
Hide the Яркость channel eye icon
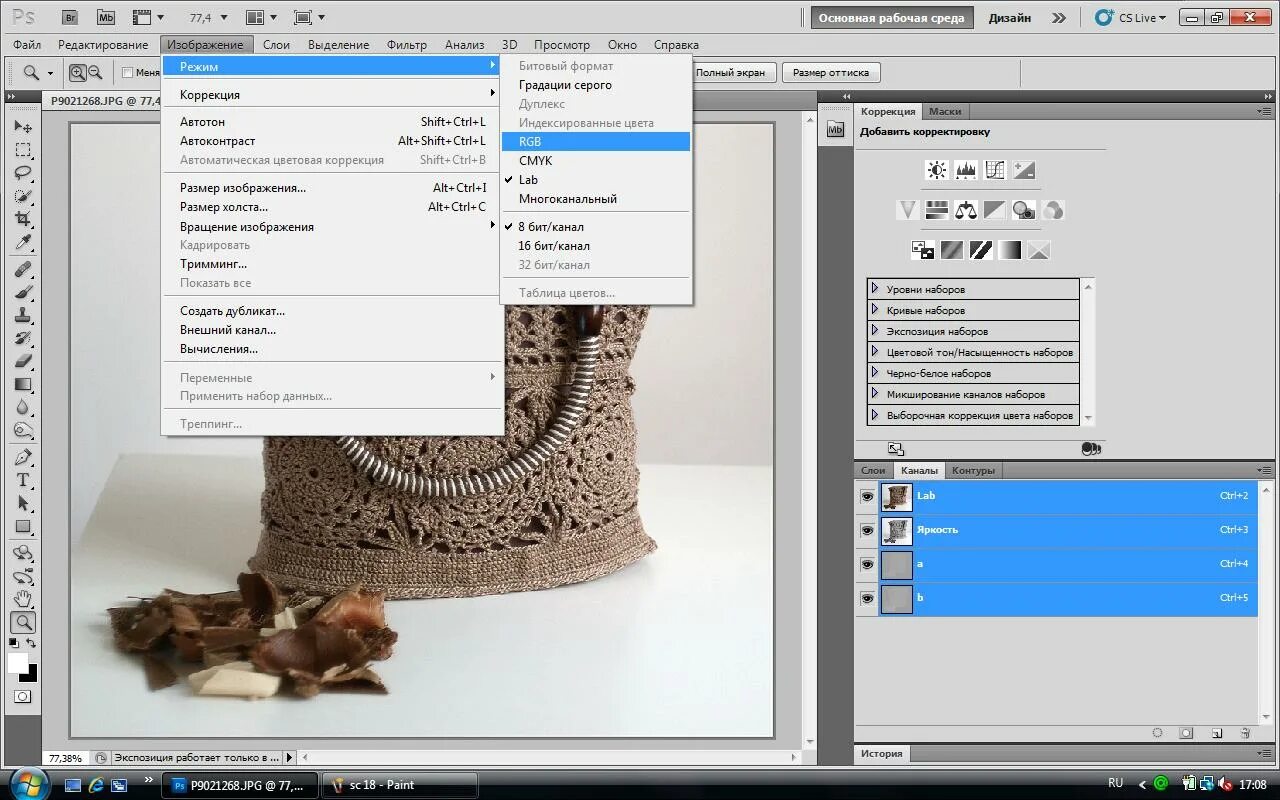pyautogui.click(x=867, y=530)
